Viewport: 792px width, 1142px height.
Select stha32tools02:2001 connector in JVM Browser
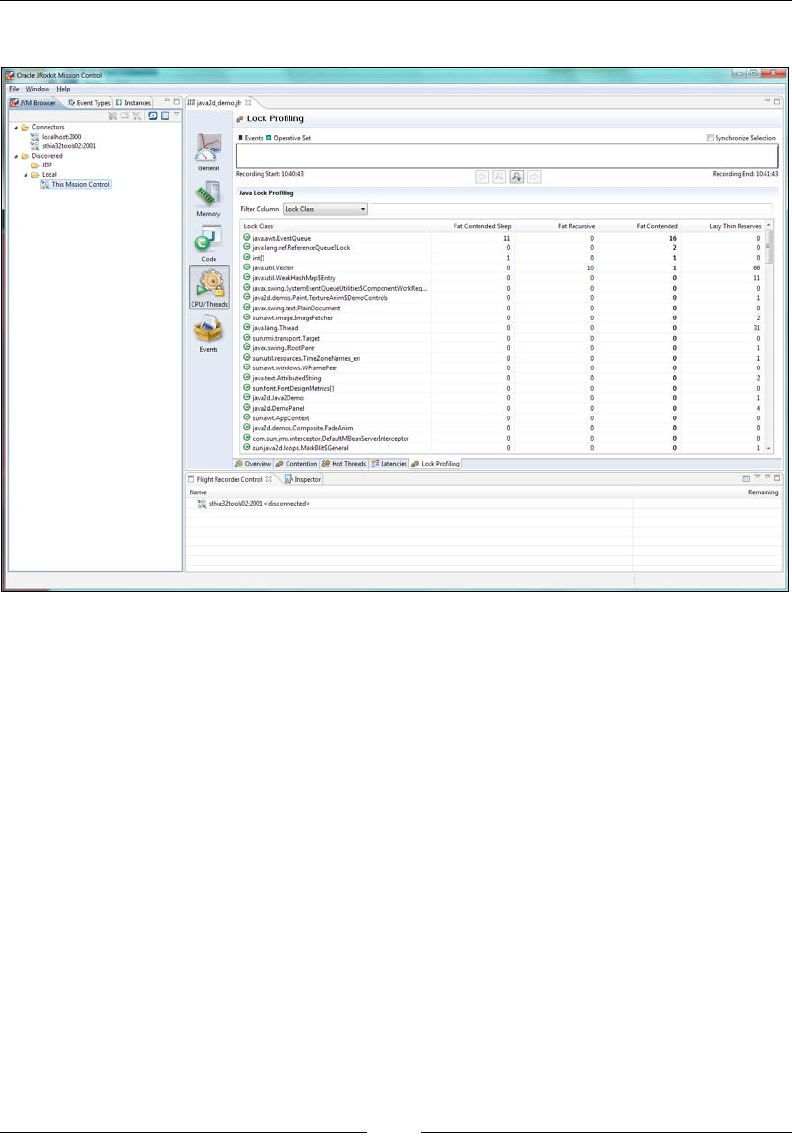coord(63,146)
